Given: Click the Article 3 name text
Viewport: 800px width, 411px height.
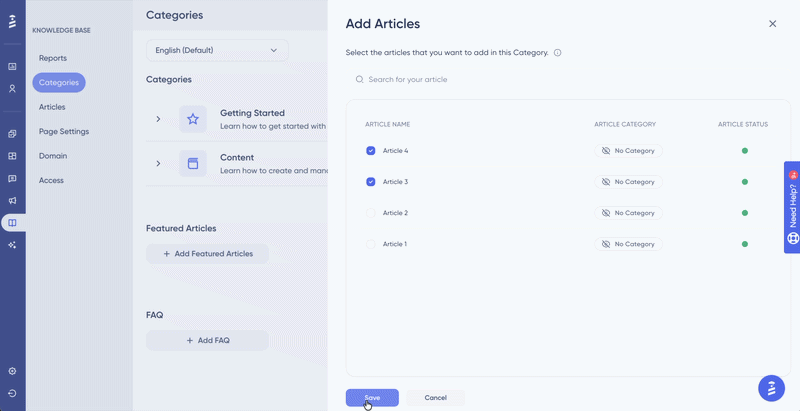Looking at the screenshot, I should (x=395, y=182).
